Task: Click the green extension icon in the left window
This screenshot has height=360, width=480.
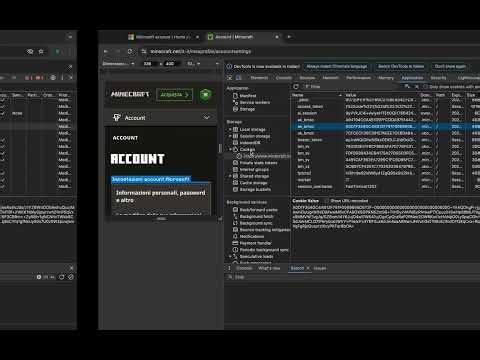Action: [x=58, y=51]
